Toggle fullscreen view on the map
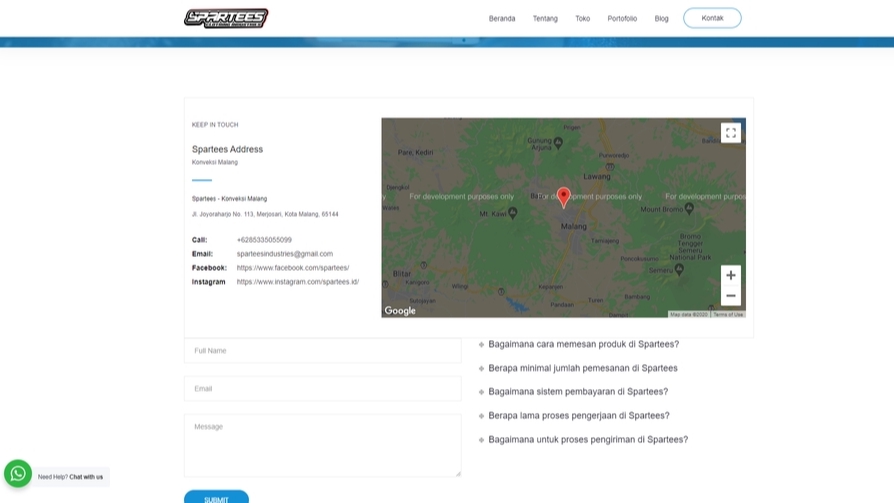This screenshot has height=503, width=894. (x=730, y=133)
